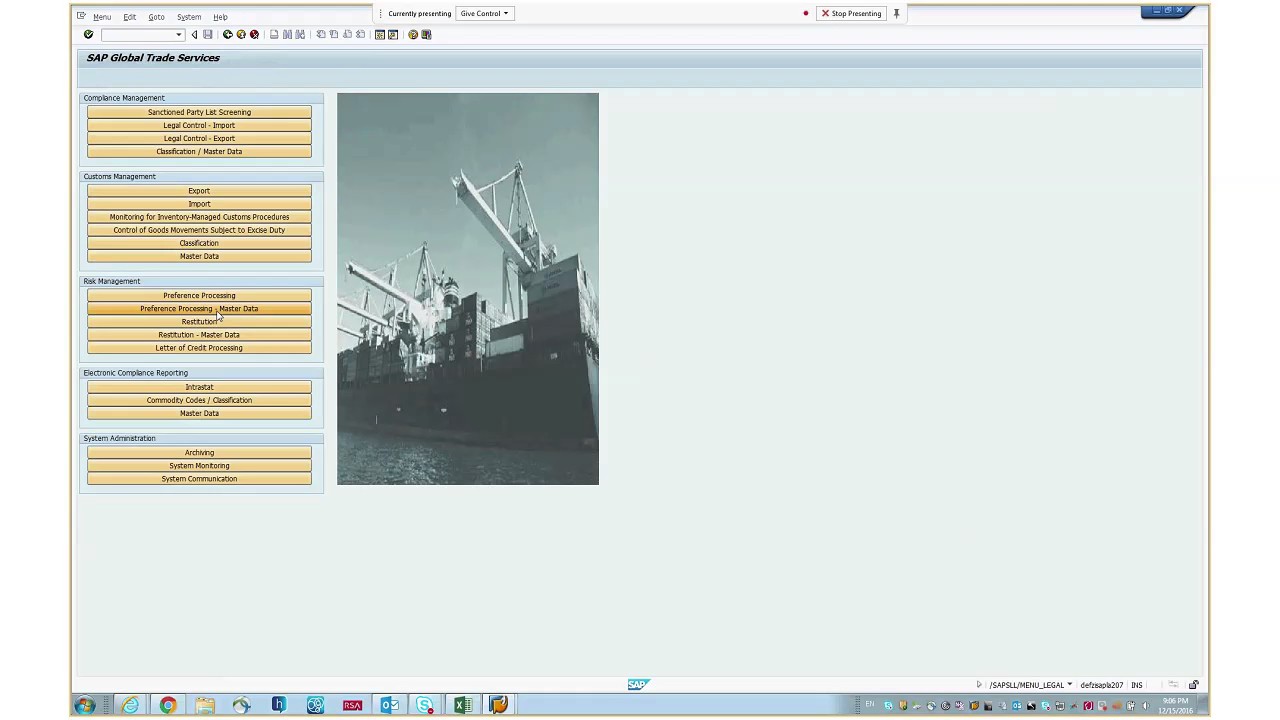Expand the /SAPSLL/MENU_LEGAL status bar dropdown
Viewport: 1280px width, 720px height.
(1069, 685)
